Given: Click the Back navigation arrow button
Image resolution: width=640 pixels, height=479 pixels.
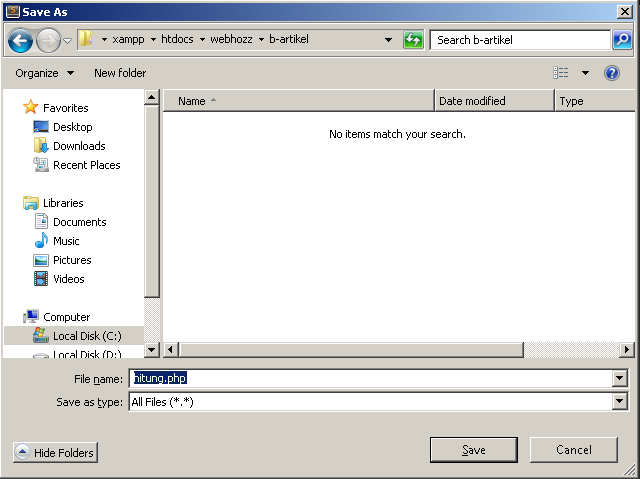Looking at the screenshot, I should coord(21,40).
